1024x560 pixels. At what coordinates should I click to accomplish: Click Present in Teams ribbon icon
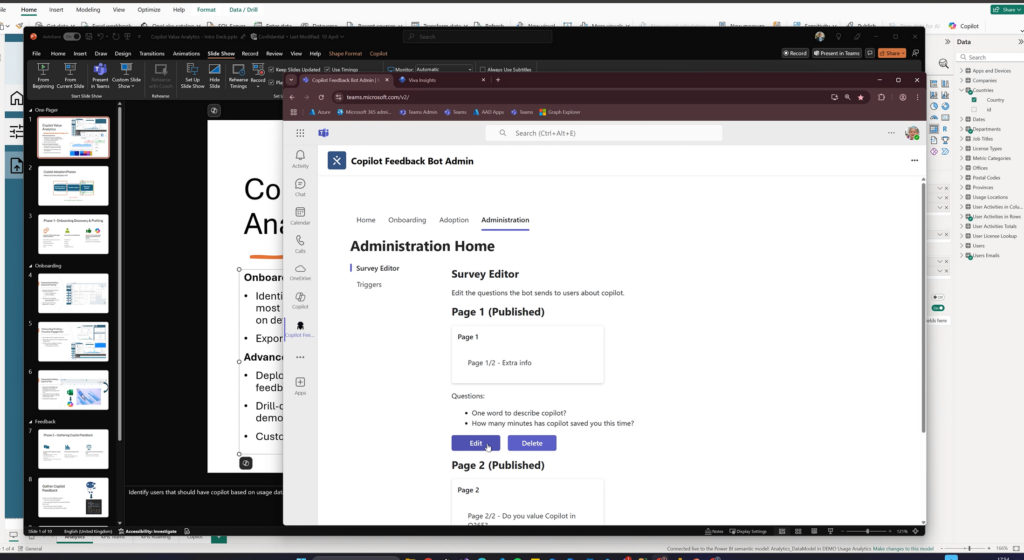[100, 76]
